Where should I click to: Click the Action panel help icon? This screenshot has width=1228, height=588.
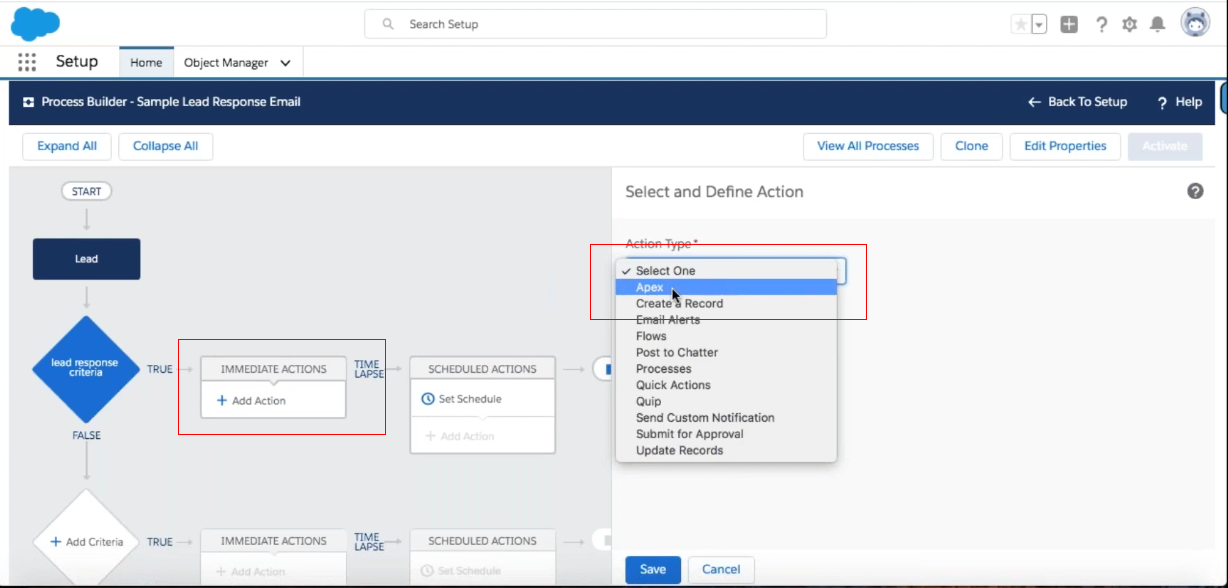click(1195, 191)
